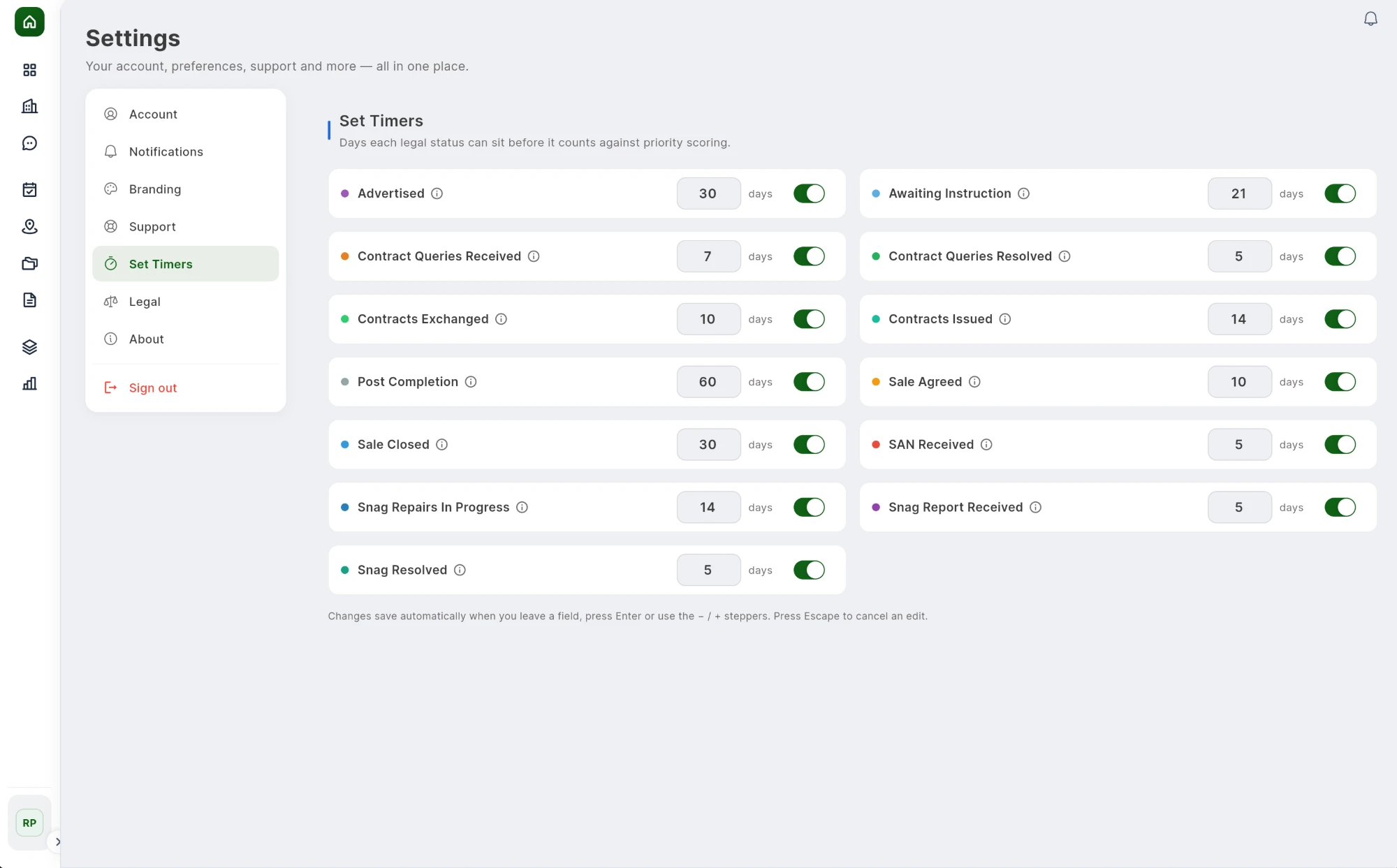Open the document icon in sidebar
Image resolution: width=1397 pixels, height=868 pixels.
point(29,300)
